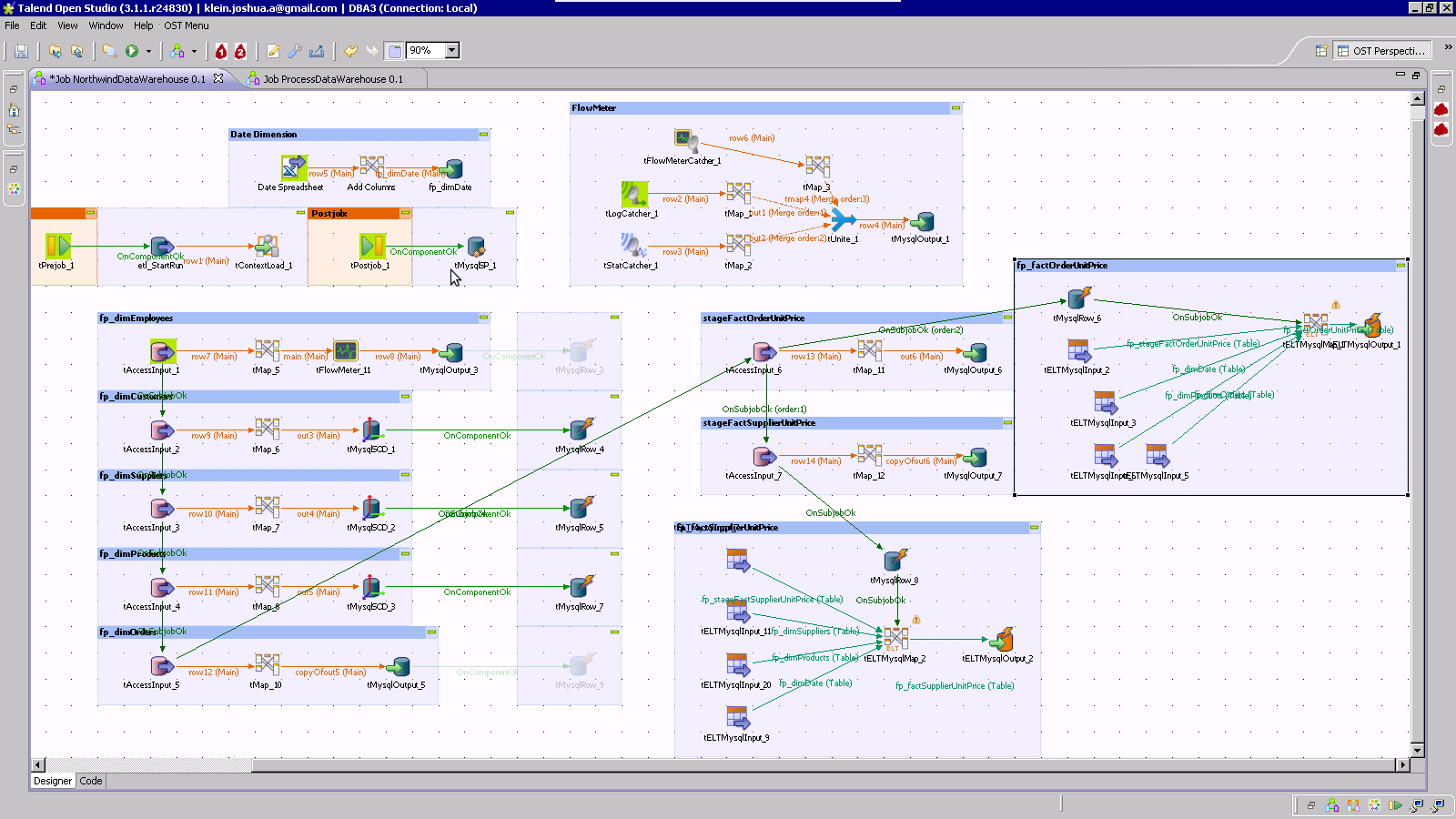Select the tMap_3 component
The height and width of the screenshot is (819, 1456).
pyautogui.click(x=817, y=167)
